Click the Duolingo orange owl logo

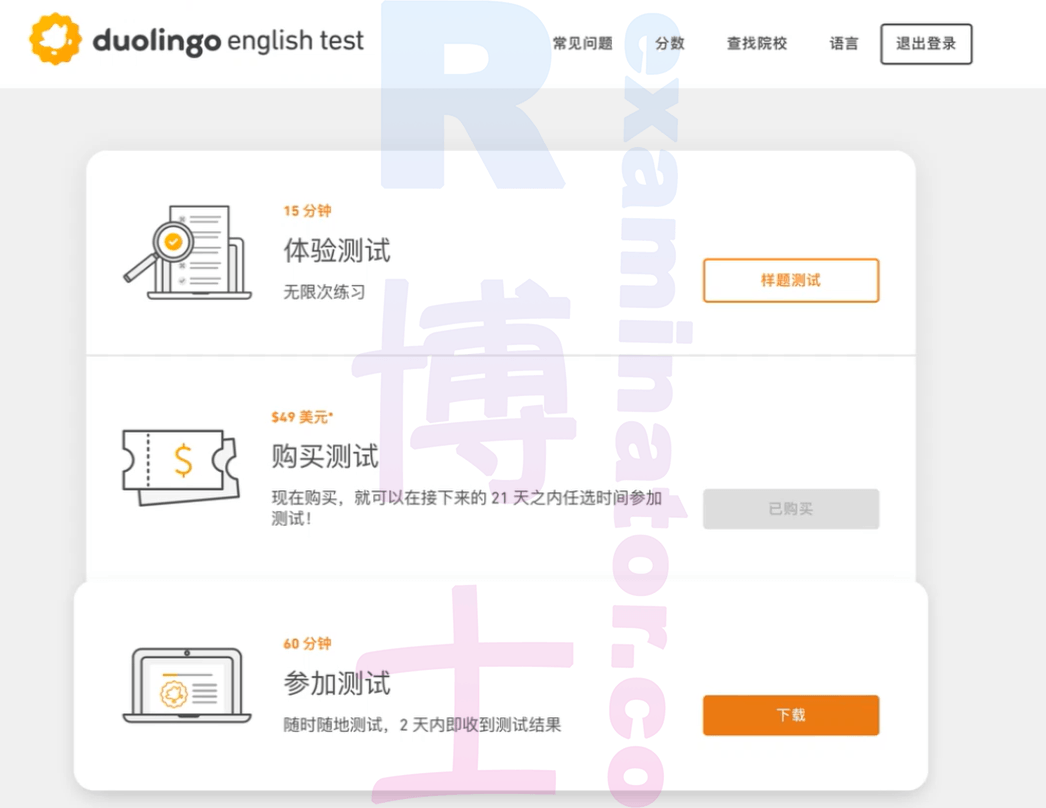[x=55, y=39]
